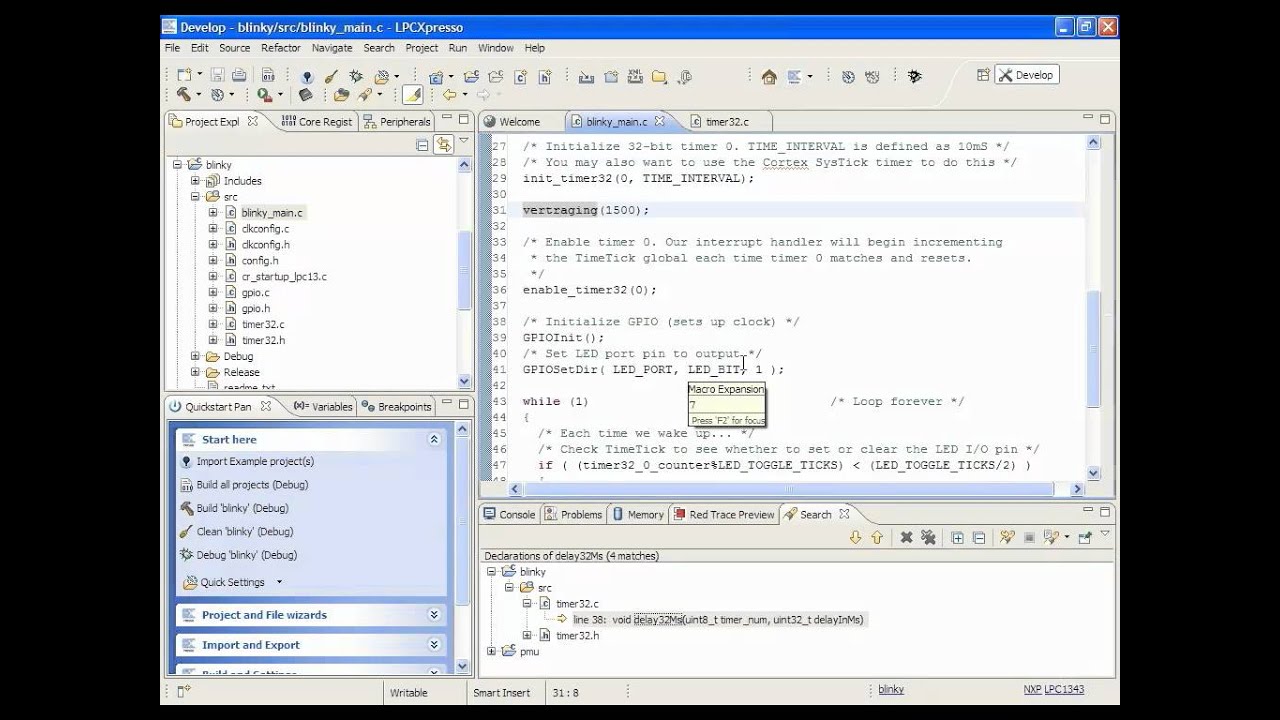
Task: Click Import Example project(s) link
Action: click(254, 461)
